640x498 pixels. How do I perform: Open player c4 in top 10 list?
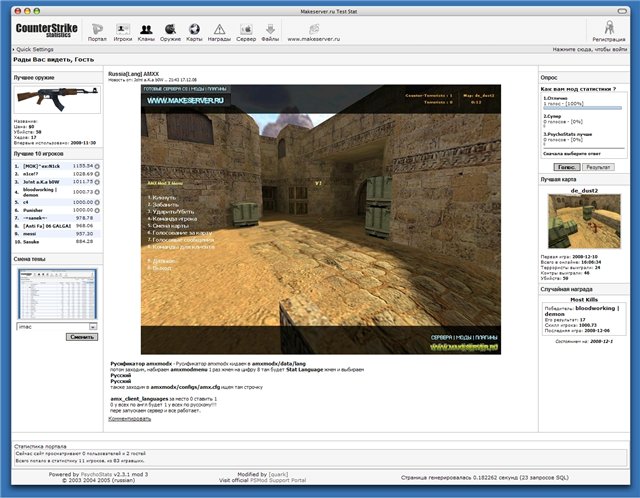26,202
